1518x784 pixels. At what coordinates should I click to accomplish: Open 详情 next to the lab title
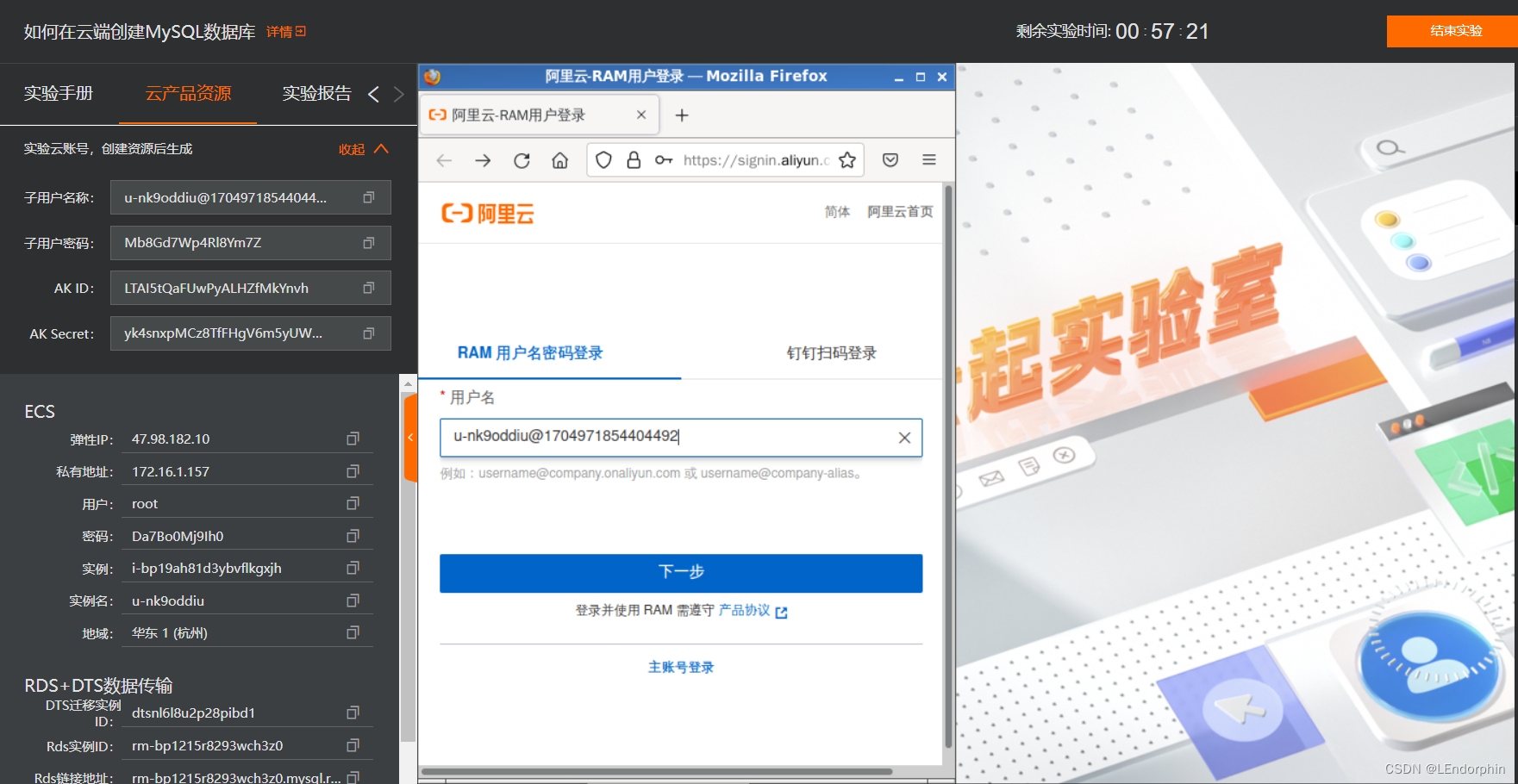click(x=286, y=32)
